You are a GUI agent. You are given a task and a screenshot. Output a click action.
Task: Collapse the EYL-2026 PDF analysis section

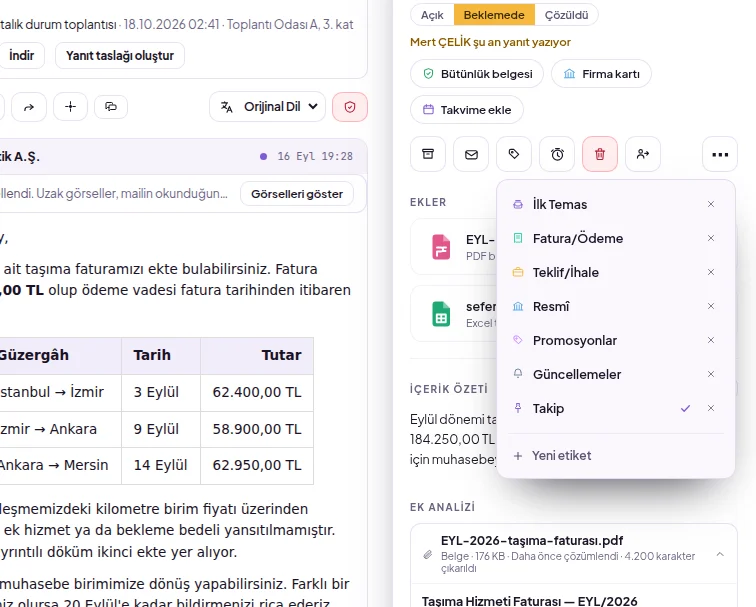click(720, 554)
